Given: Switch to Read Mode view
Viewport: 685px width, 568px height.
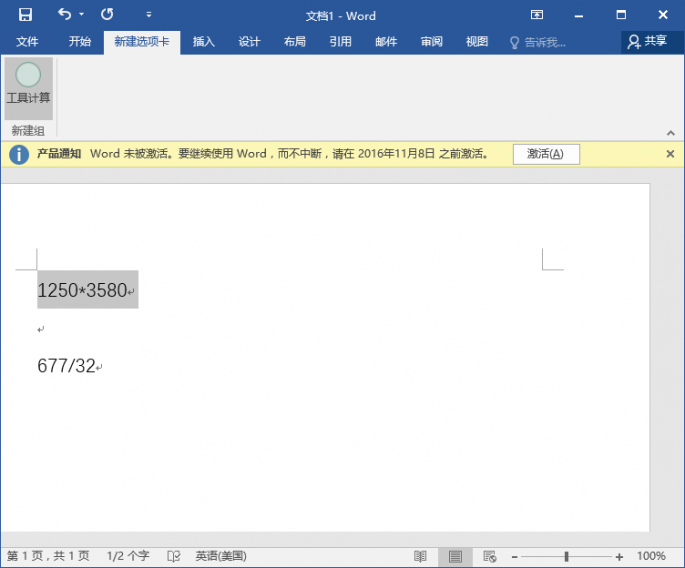Looking at the screenshot, I should 421,556.
